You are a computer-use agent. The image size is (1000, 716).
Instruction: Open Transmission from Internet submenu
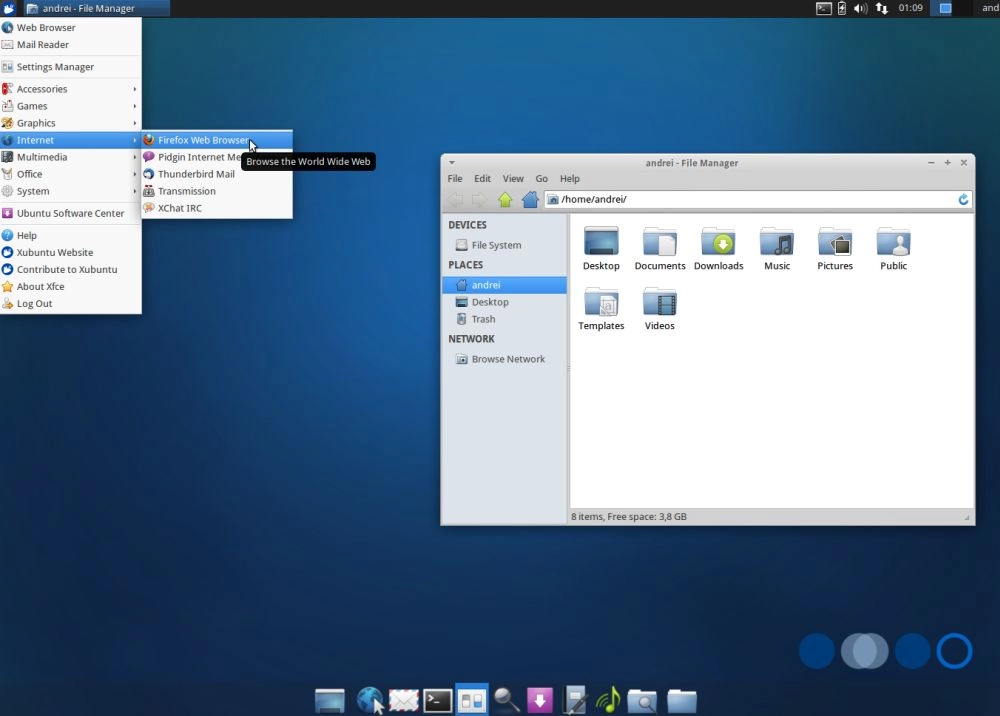coord(217,191)
